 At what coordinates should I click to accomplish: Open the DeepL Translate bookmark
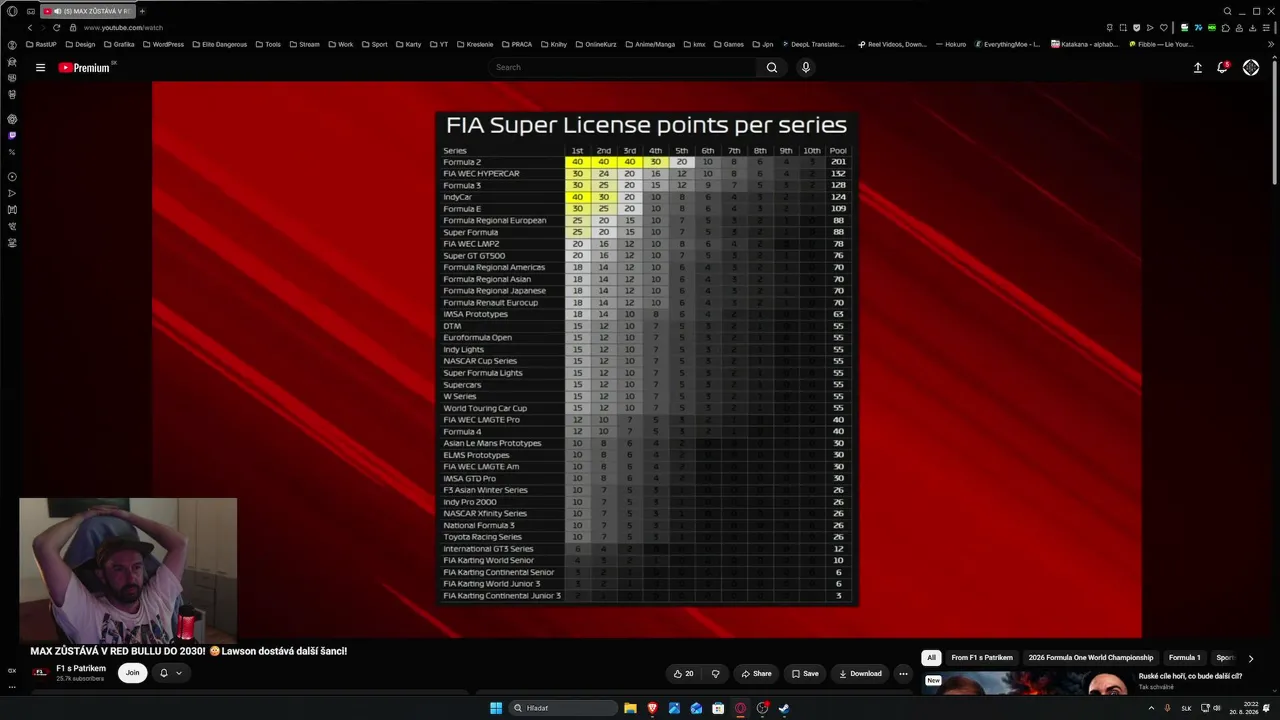point(812,44)
